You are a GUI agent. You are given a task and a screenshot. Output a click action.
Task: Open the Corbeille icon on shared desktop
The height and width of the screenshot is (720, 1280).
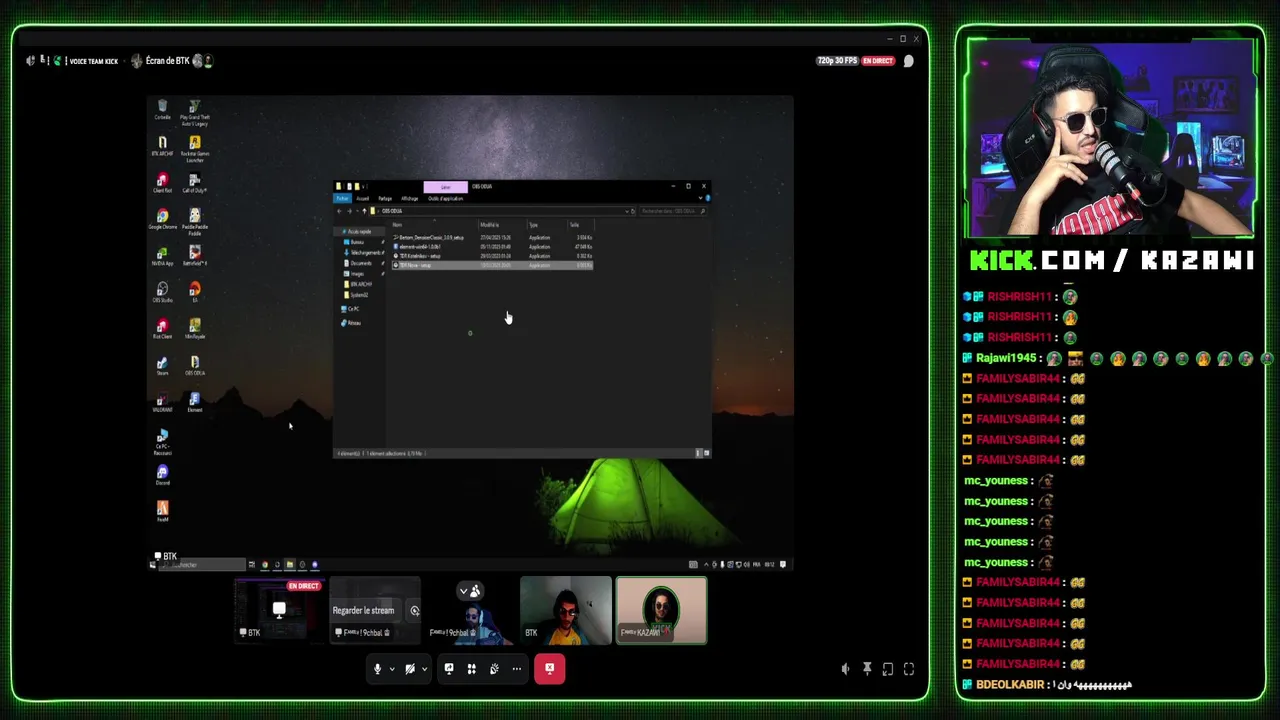(x=162, y=110)
